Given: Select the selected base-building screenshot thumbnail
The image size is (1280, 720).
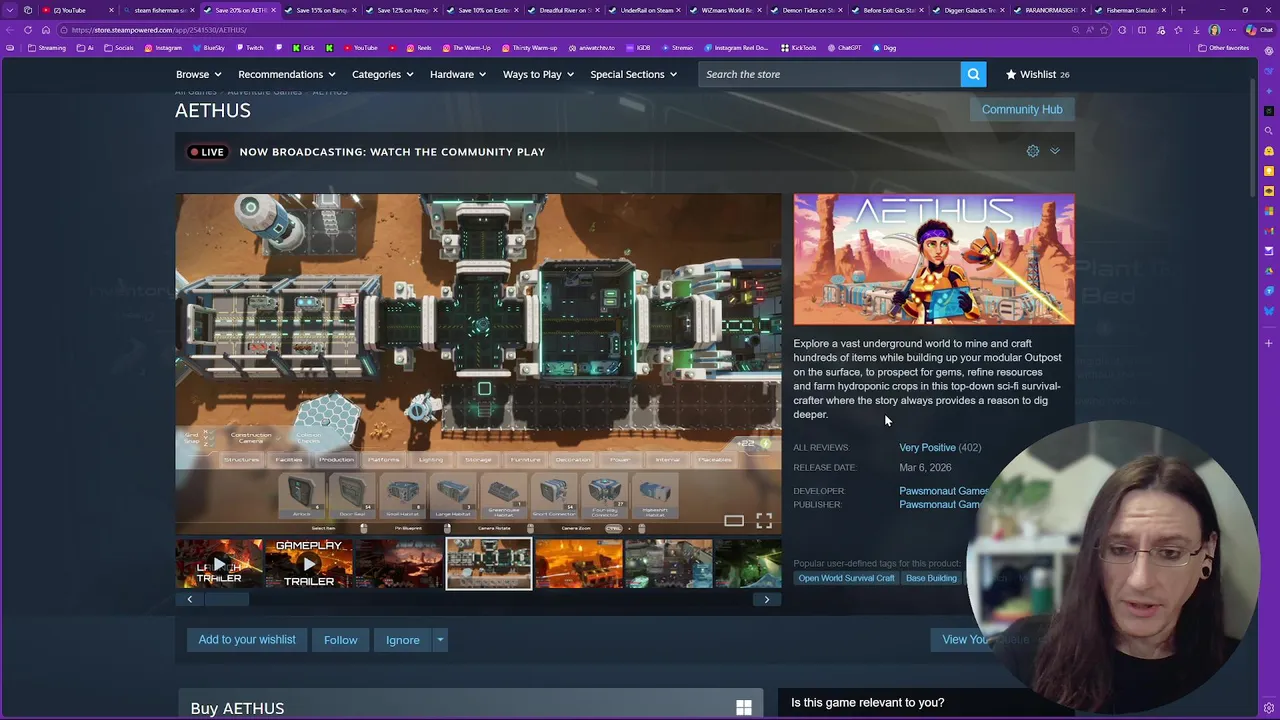Looking at the screenshot, I should click(489, 564).
